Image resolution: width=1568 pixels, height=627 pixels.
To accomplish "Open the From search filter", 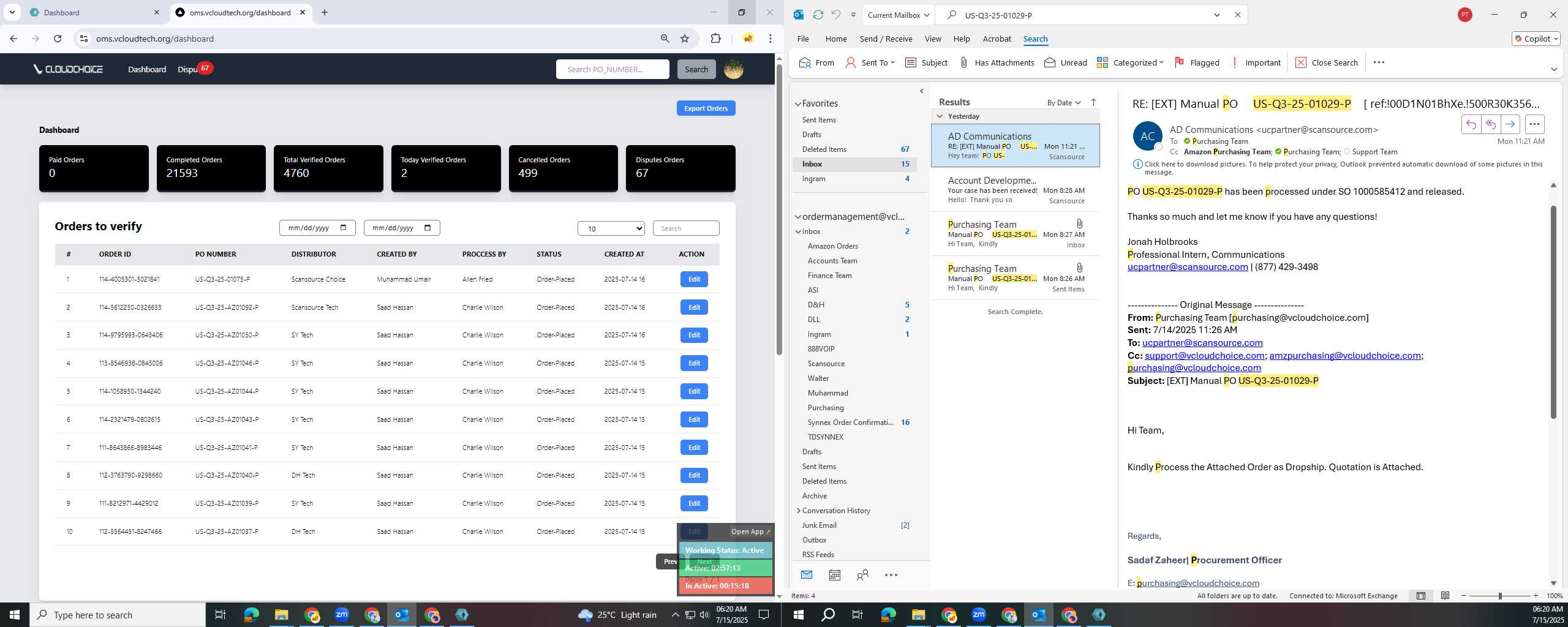I will [817, 62].
